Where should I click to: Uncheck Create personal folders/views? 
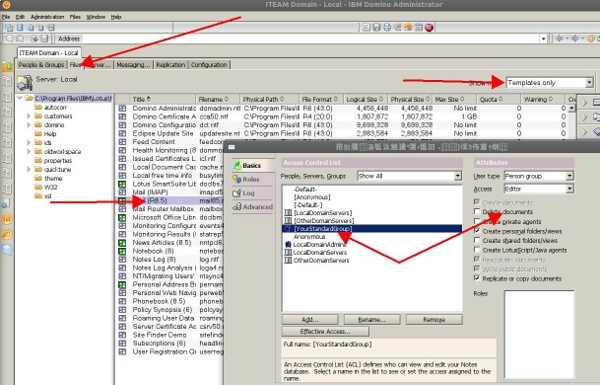pos(477,231)
